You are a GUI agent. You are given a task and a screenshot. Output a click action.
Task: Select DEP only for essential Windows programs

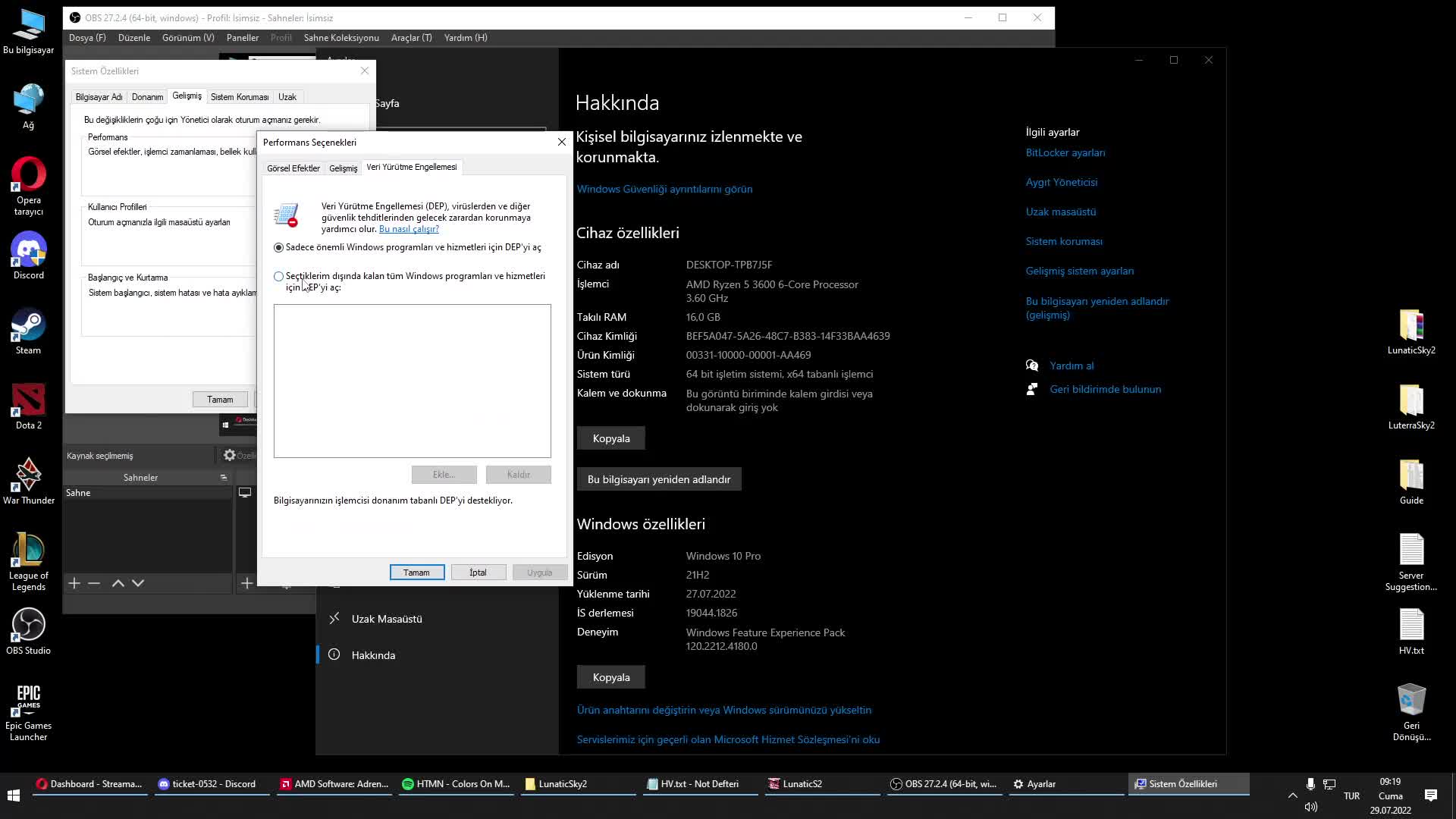point(279,247)
